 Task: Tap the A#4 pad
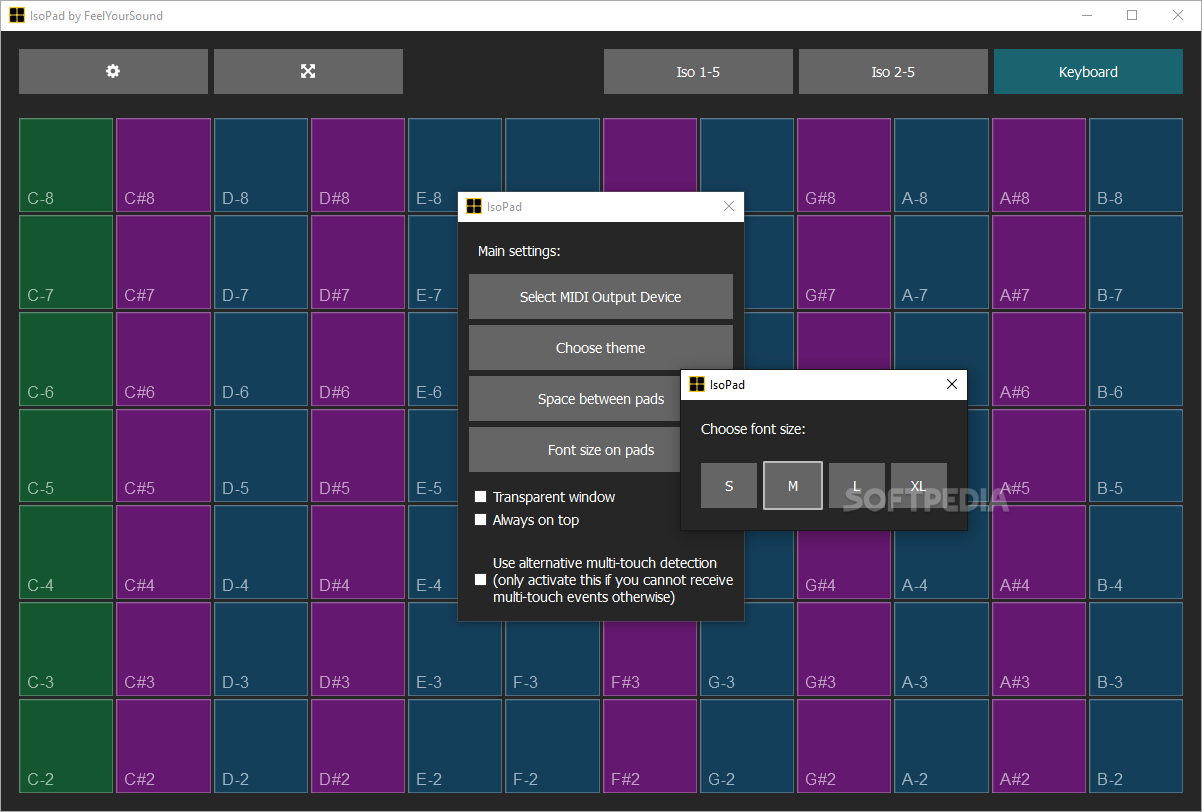[1039, 553]
